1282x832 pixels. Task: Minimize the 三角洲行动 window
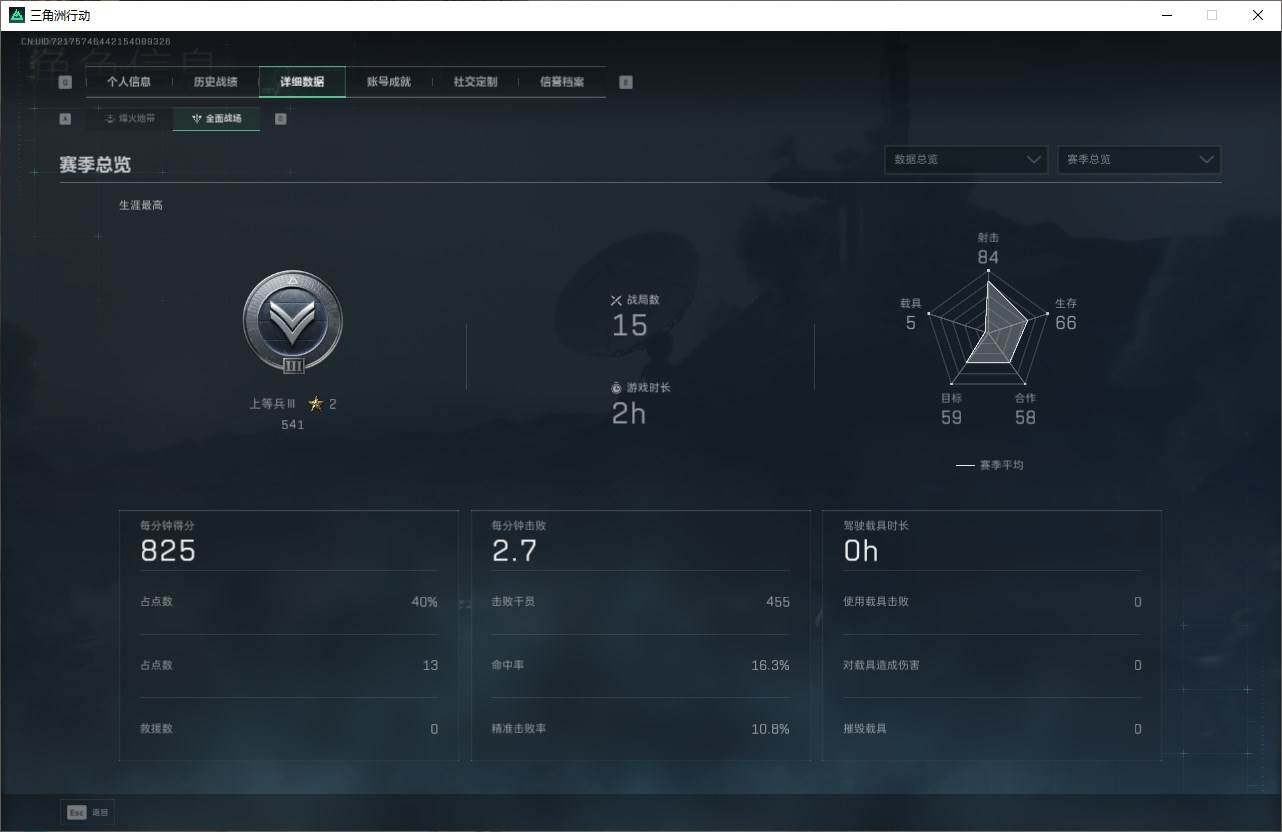pyautogui.click(x=1167, y=15)
